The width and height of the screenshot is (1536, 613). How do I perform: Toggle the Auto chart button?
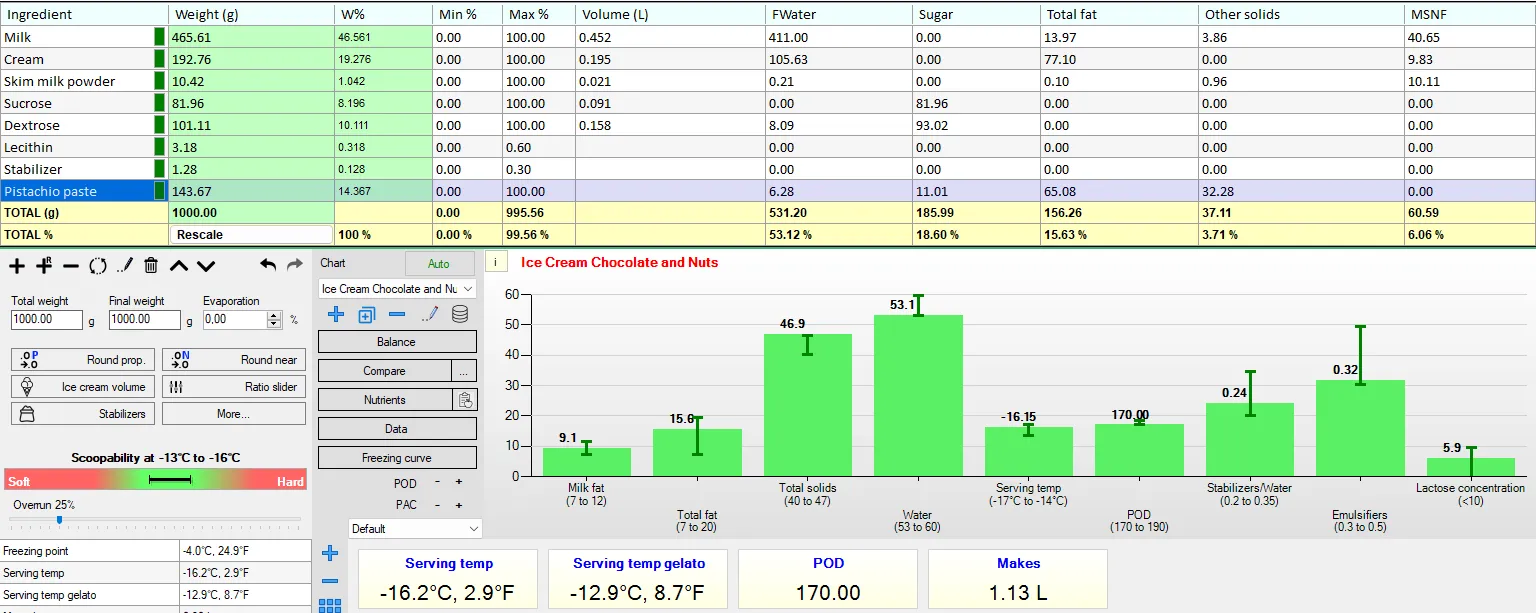[439, 264]
